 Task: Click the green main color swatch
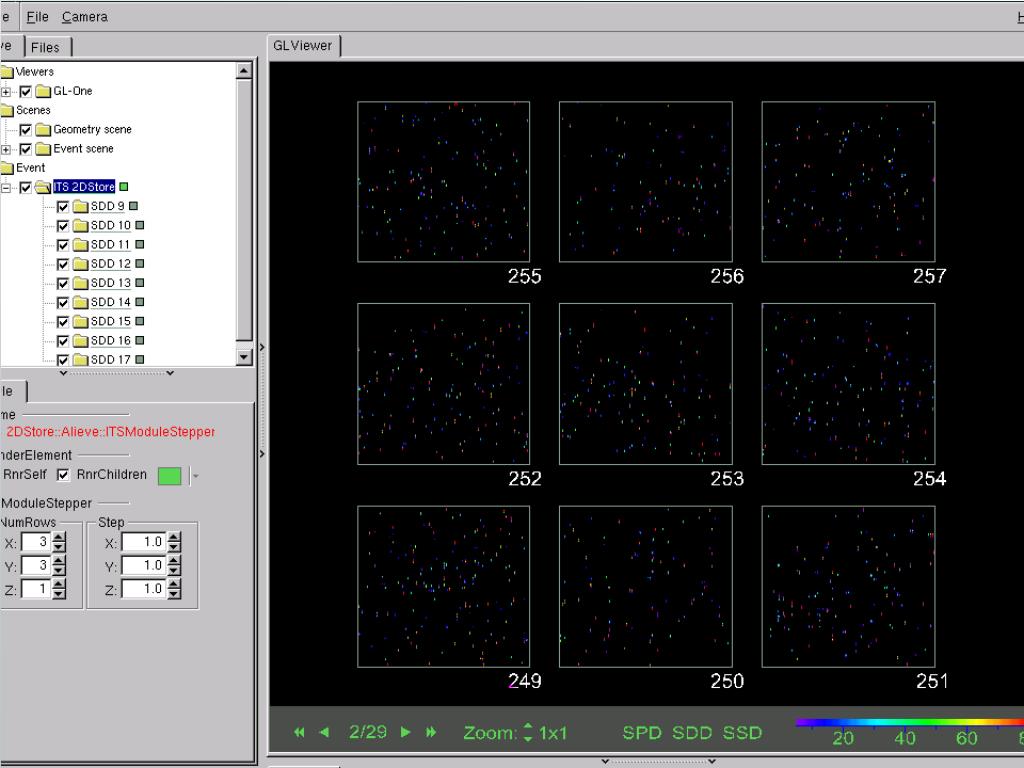pyautogui.click(x=170, y=476)
